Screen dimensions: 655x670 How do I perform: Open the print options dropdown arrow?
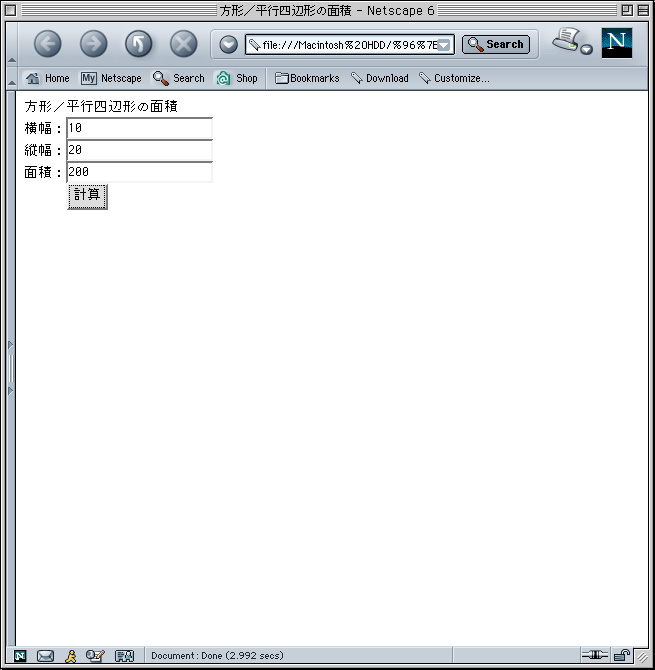tap(587, 50)
